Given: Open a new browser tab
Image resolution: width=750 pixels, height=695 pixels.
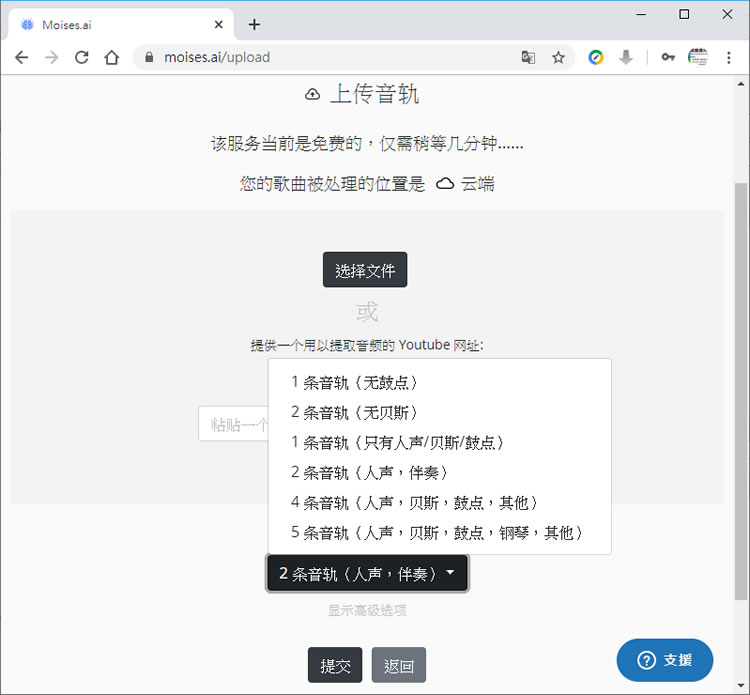Looking at the screenshot, I should tap(254, 24).
